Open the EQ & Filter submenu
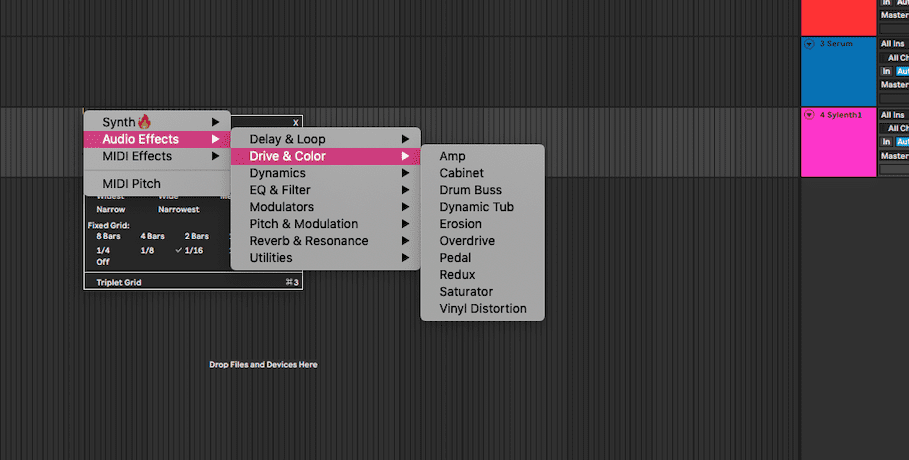 [x=325, y=190]
